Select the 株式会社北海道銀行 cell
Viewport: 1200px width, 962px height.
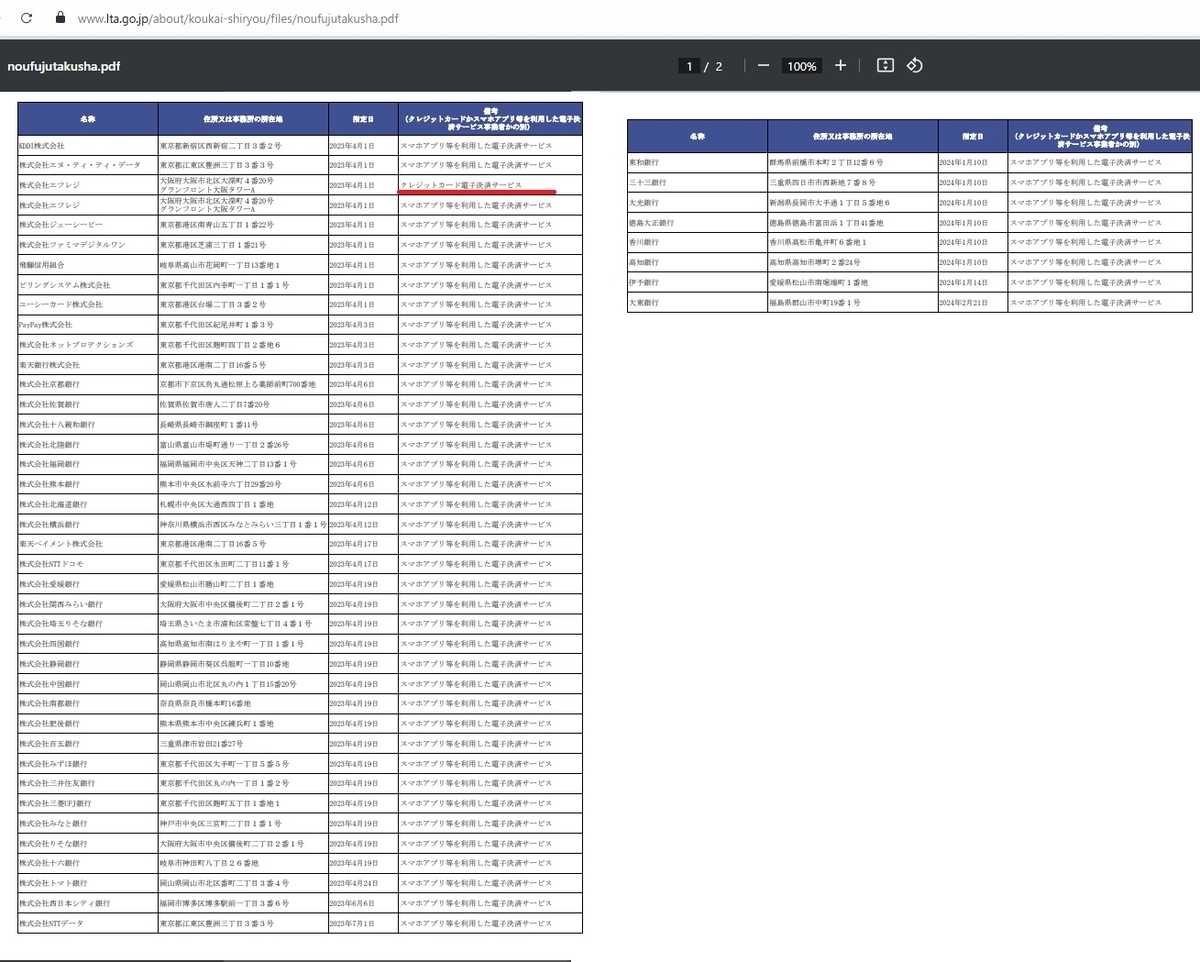88,504
